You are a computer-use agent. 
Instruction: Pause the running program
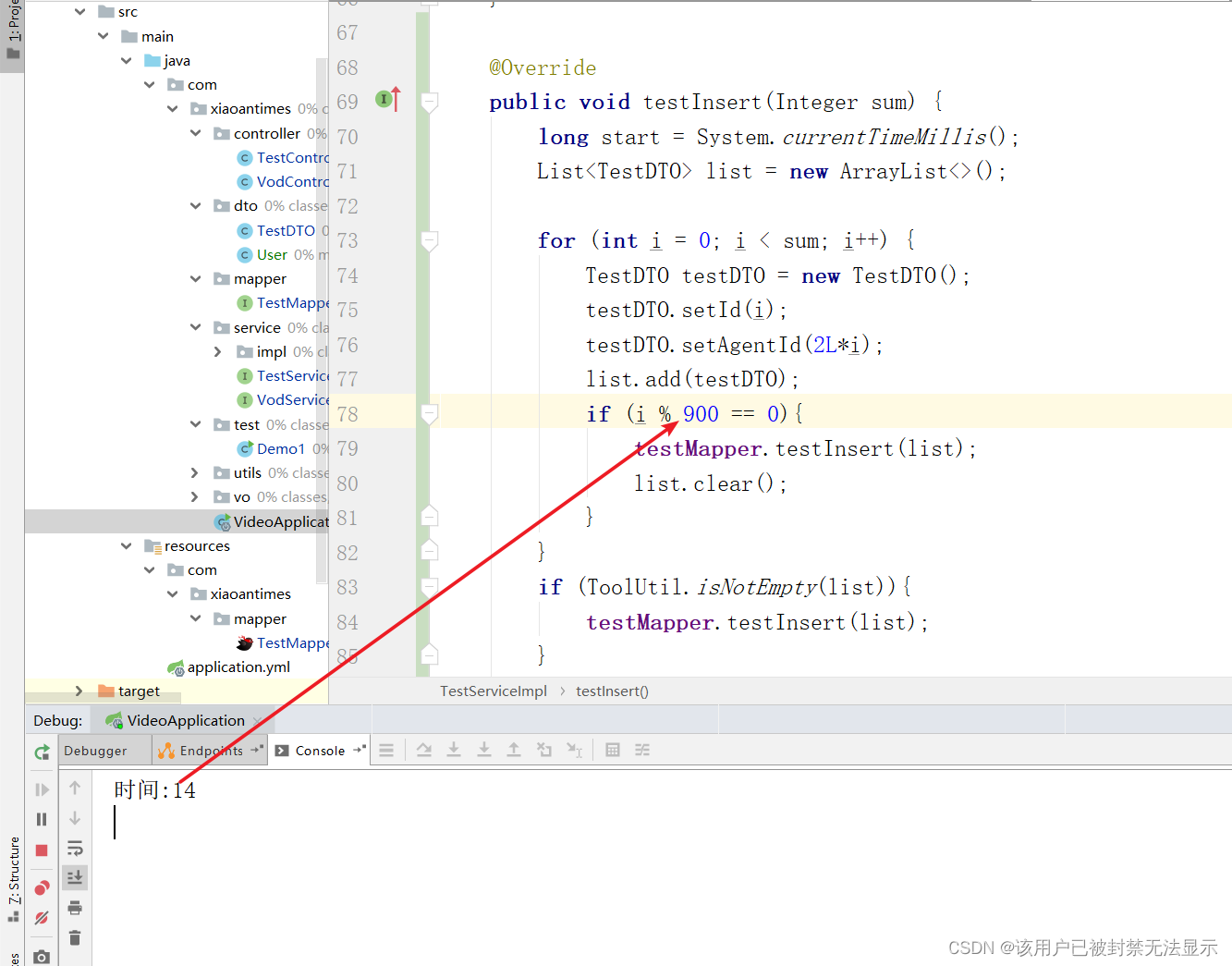pos(42,819)
